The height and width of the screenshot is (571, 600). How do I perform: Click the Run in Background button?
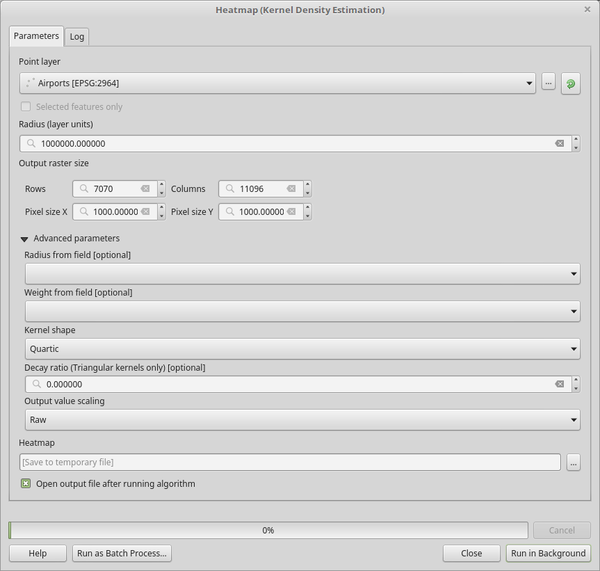click(x=548, y=553)
